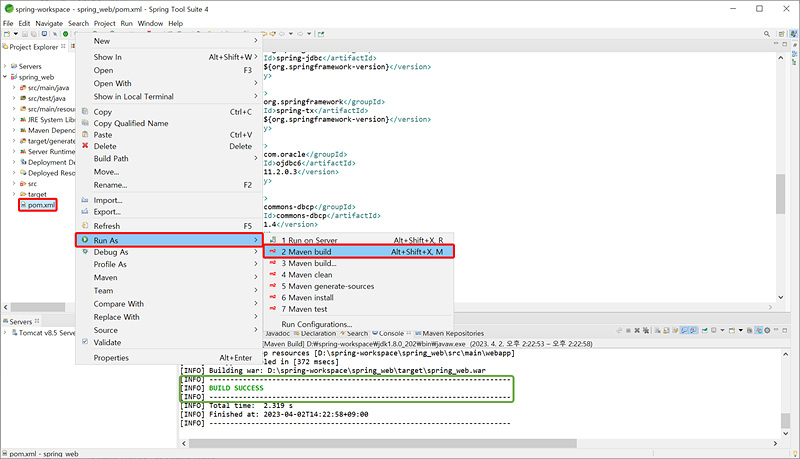This screenshot has height=459, width=800.
Task: Open the Show In submenu
Action: [169, 57]
